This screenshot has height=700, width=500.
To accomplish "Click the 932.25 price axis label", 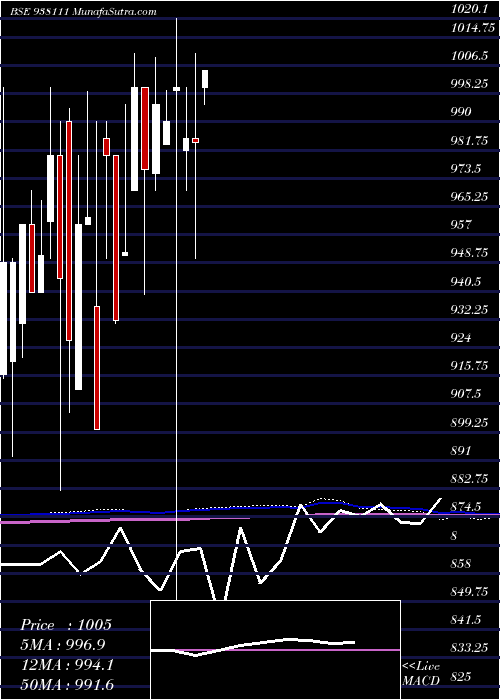I will 469,309.
